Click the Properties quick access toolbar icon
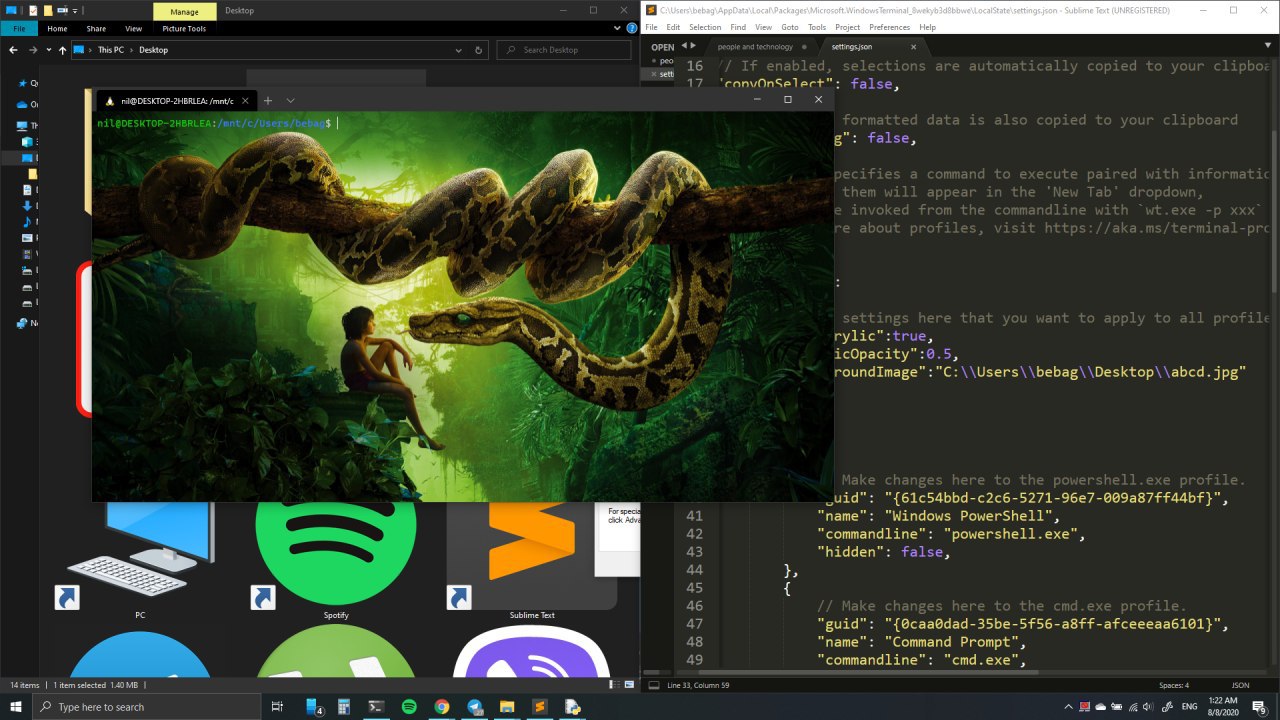This screenshot has height=720, width=1280. coord(33,10)
